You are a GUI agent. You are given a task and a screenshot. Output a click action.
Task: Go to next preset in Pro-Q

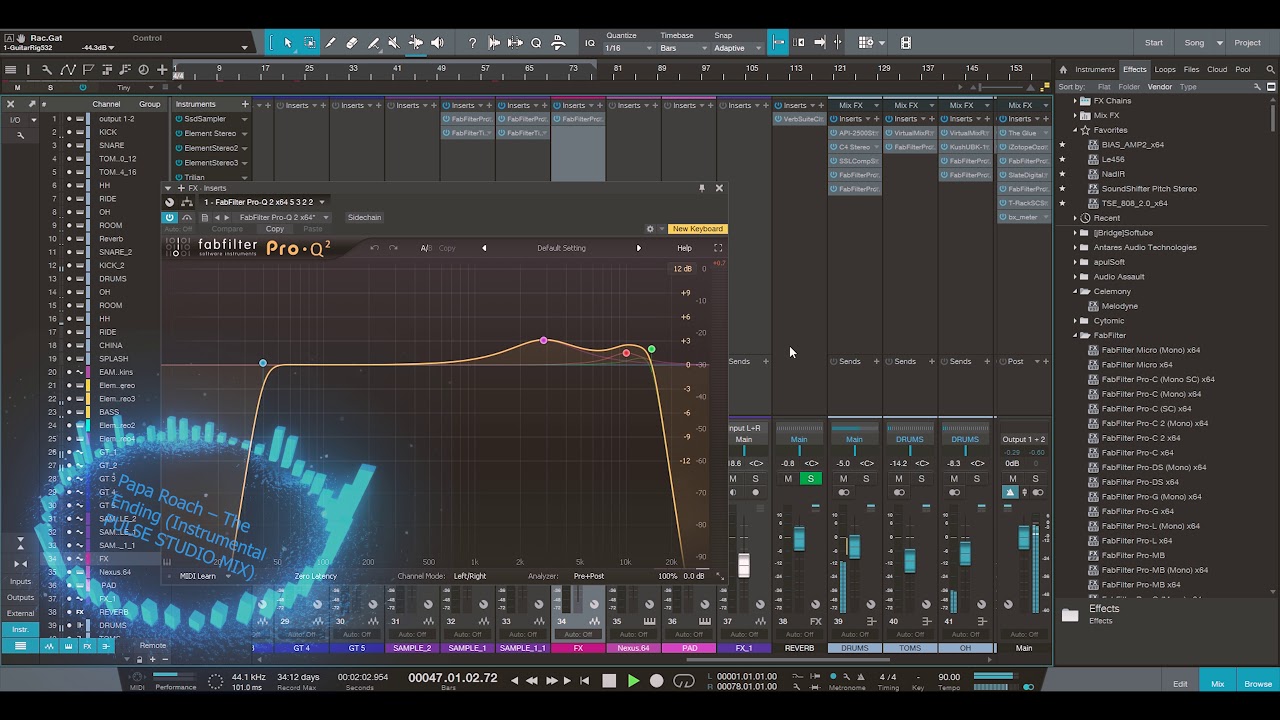coord(638,248)
